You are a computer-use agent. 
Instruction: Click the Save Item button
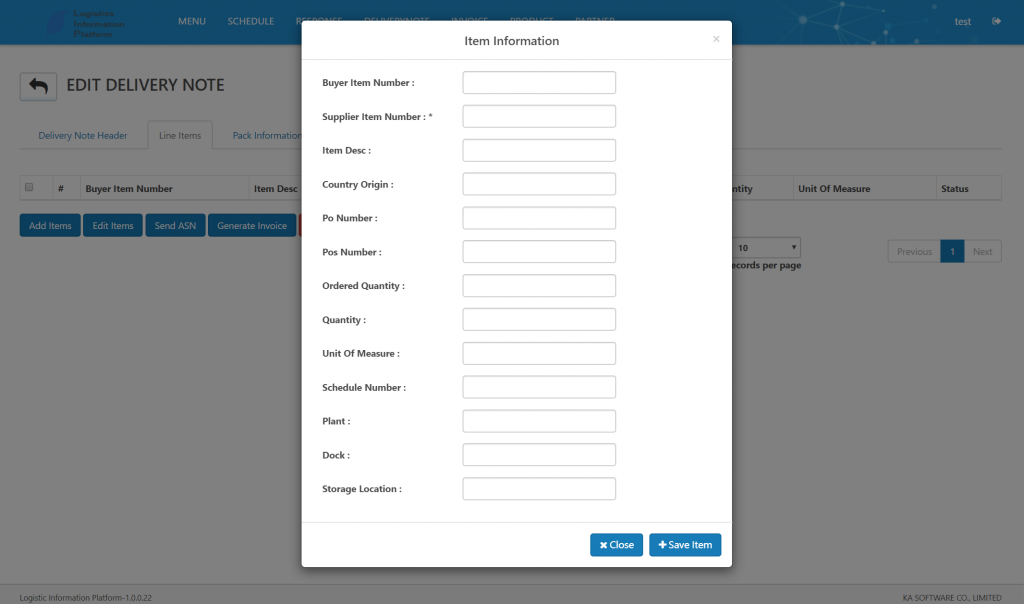click(685, 545)
